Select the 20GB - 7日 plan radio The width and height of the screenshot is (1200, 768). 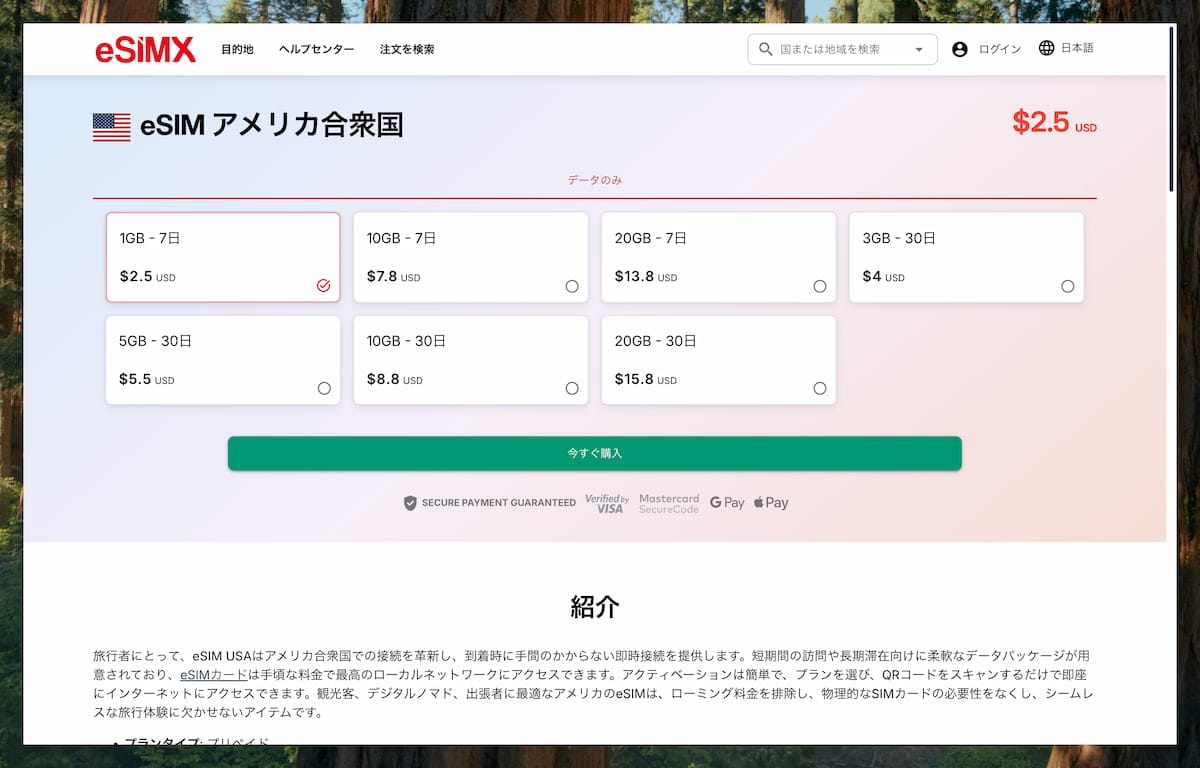click(x=820, y=286)
